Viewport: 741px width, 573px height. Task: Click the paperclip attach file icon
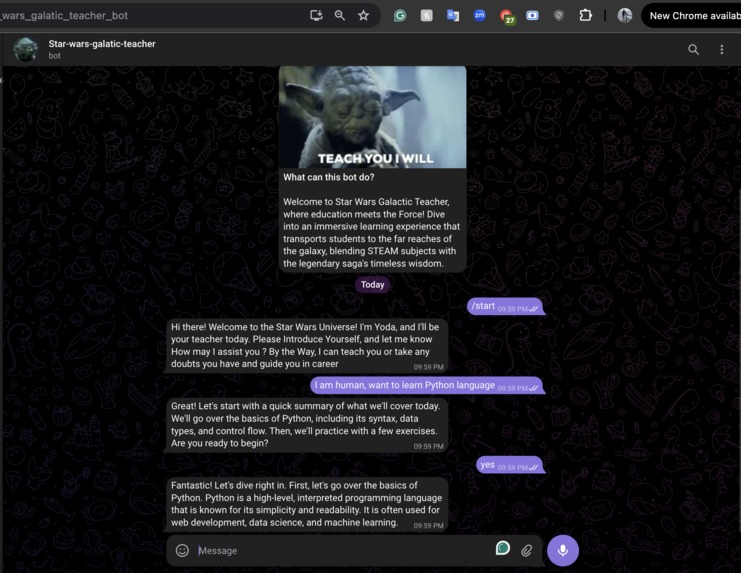point(527,550)
